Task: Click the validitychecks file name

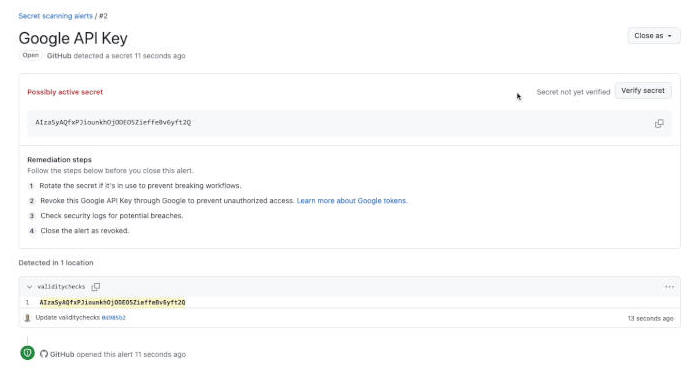Action: click(61, 287)
